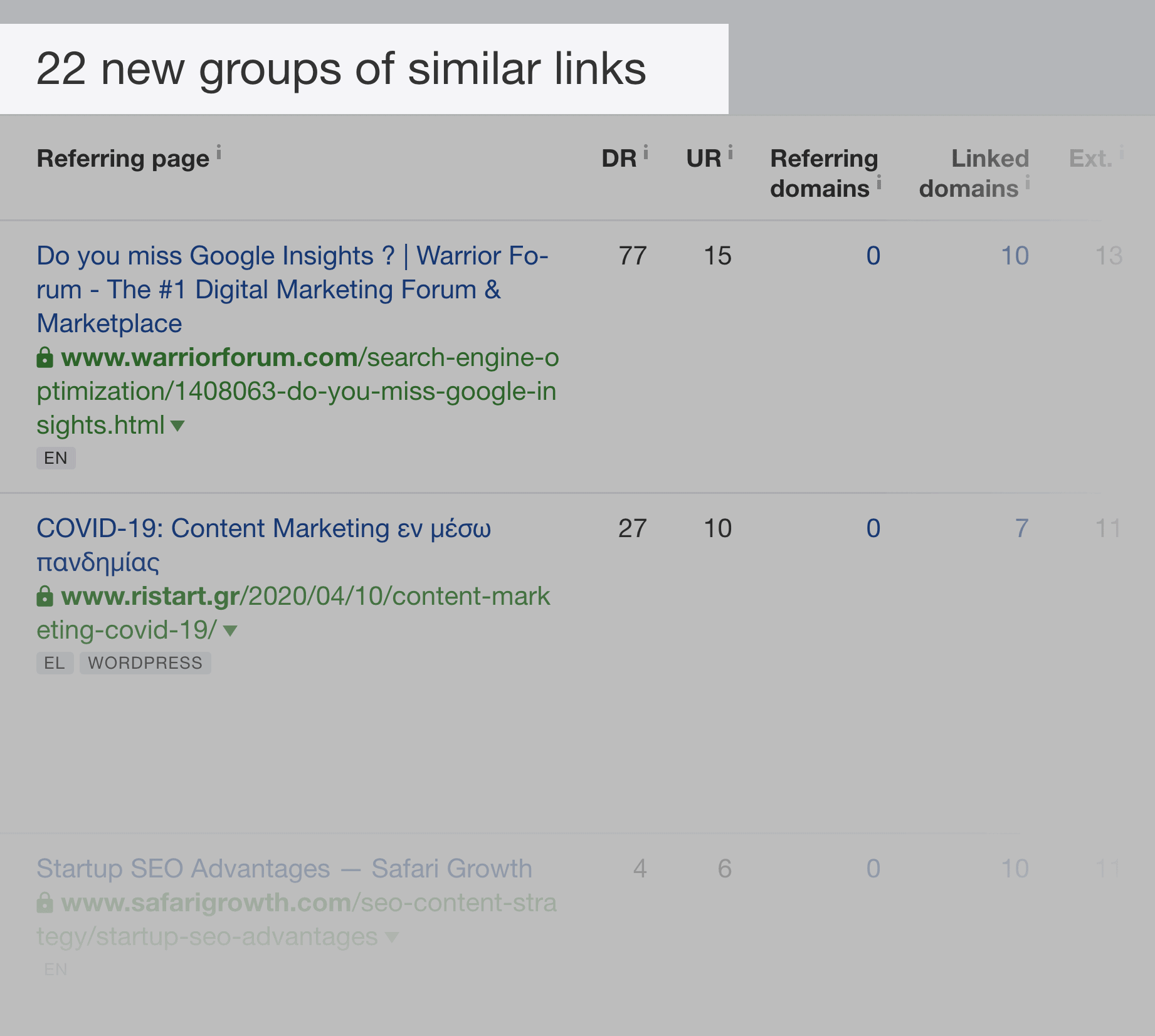Click the Linked domains info icon
The height and width of the screenshot is (1036, 1155).
click(1028, 182)
